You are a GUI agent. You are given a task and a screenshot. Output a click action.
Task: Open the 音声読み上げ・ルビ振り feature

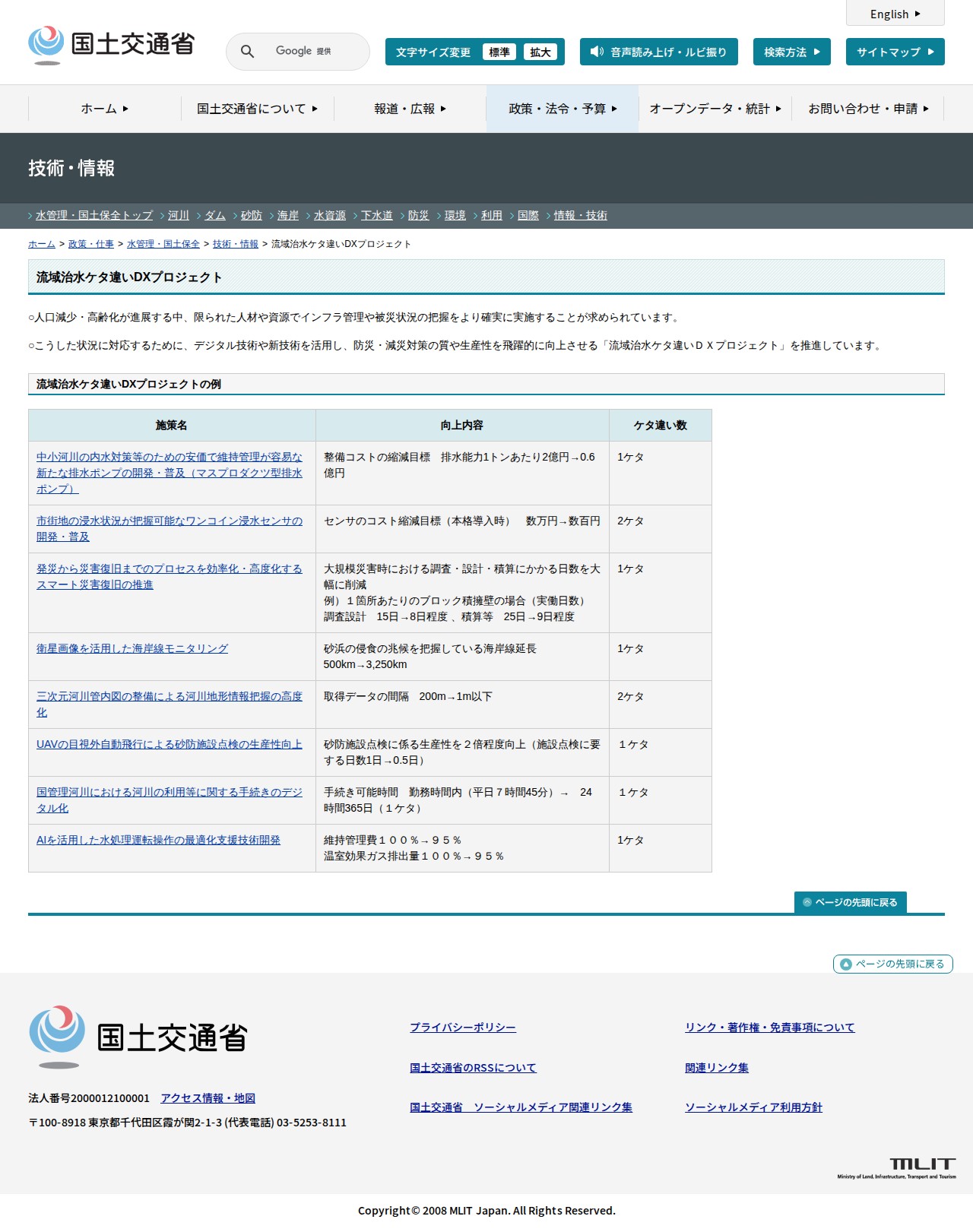[659, 52]
